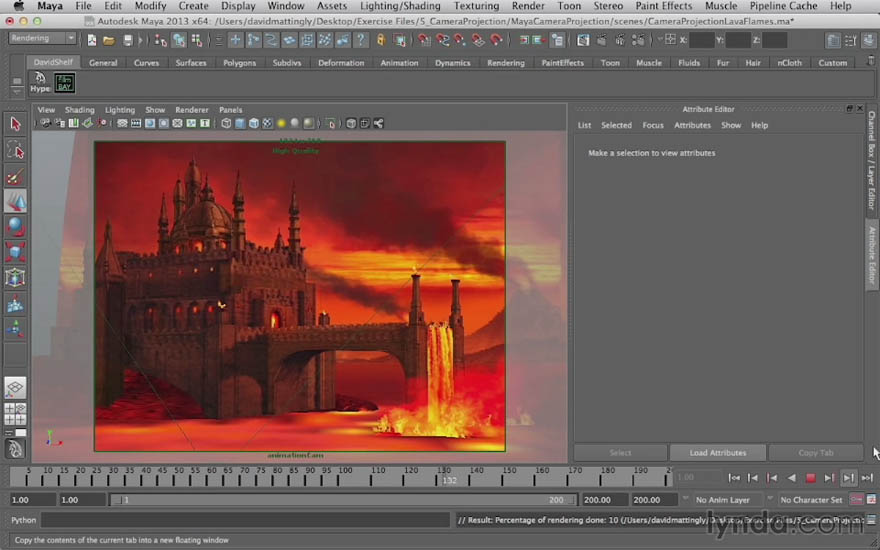Switch to the Polygons shelf tab
Viewport: 880px width, 550px height.
(x=240, y=63)
